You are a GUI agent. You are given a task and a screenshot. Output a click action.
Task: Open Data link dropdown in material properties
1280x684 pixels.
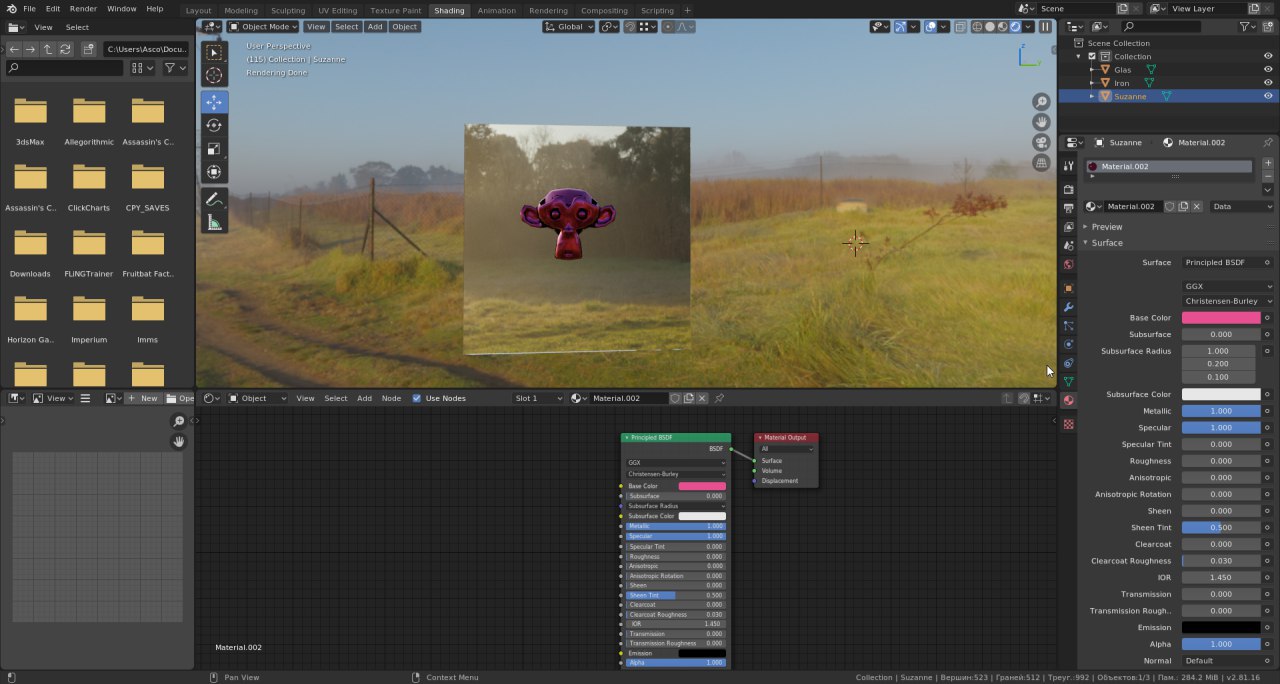coord(1242,206)
